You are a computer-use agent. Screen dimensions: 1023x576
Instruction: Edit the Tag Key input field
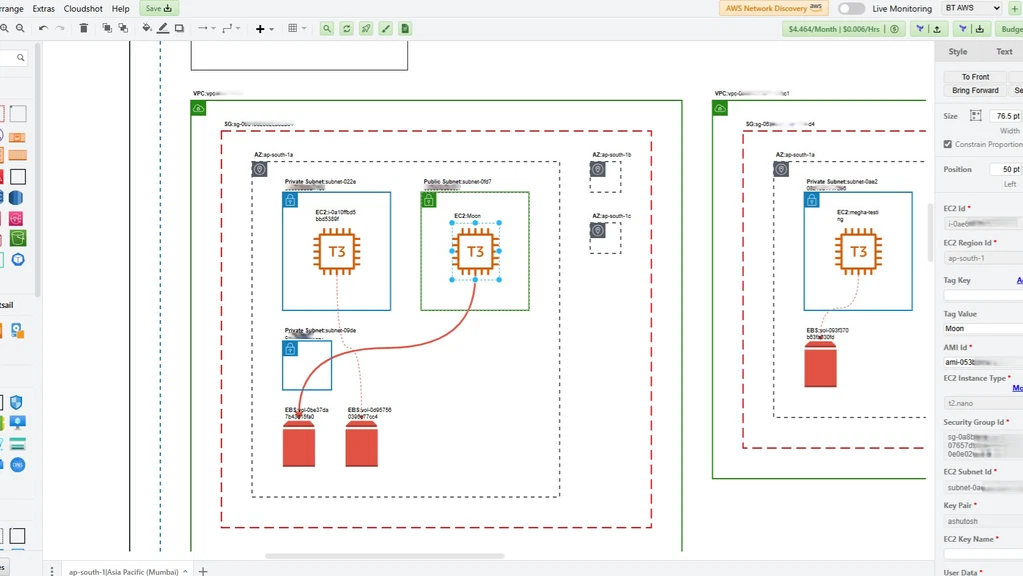pyautogui.click(x=983, y=295)
